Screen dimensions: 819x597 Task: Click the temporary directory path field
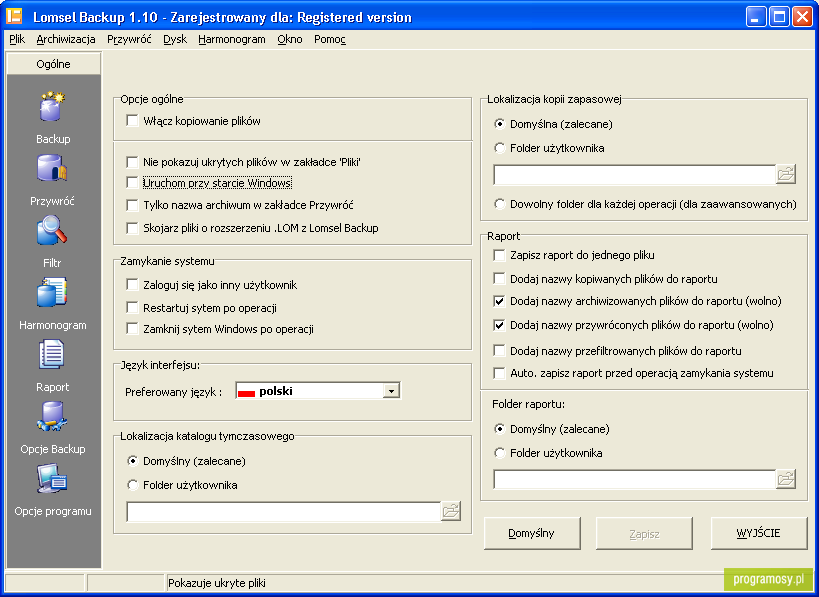coord(284,511)
